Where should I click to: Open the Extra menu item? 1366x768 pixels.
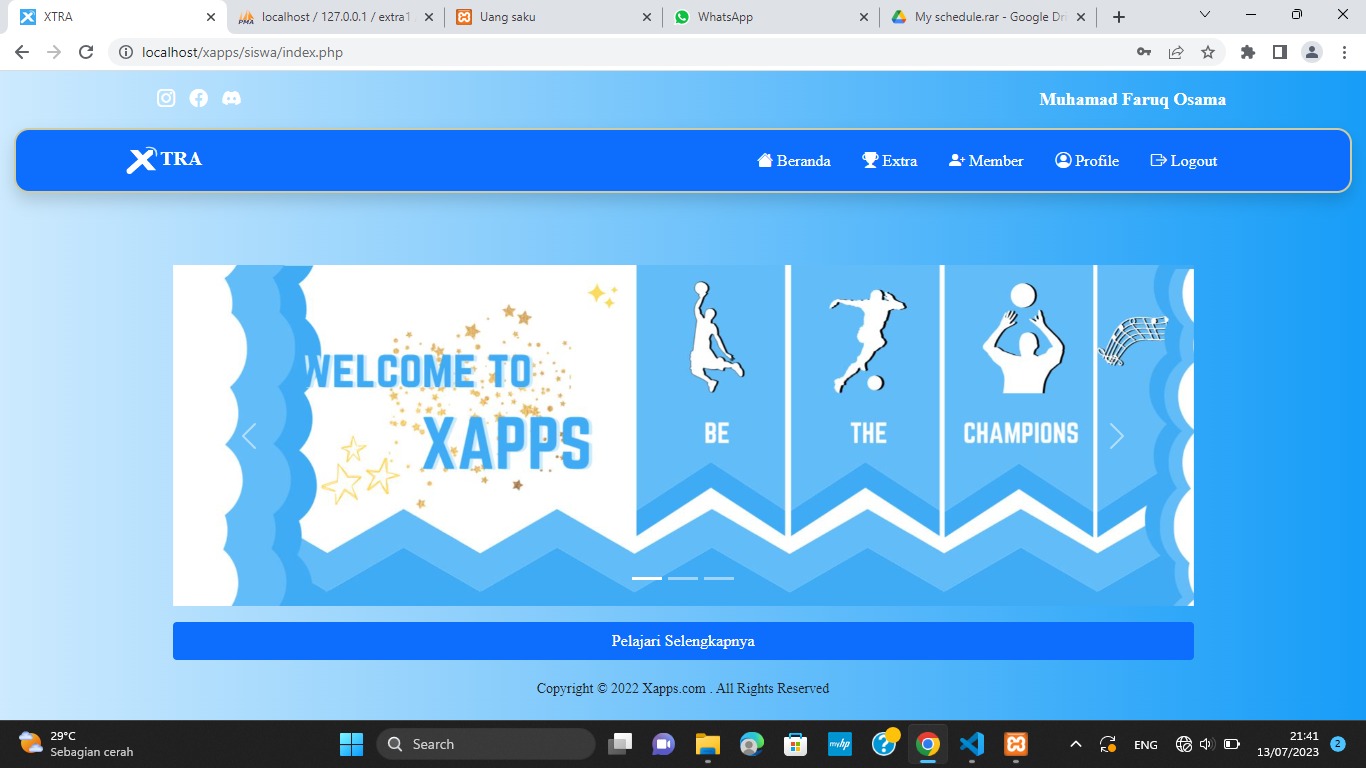[x=890, y=161]
